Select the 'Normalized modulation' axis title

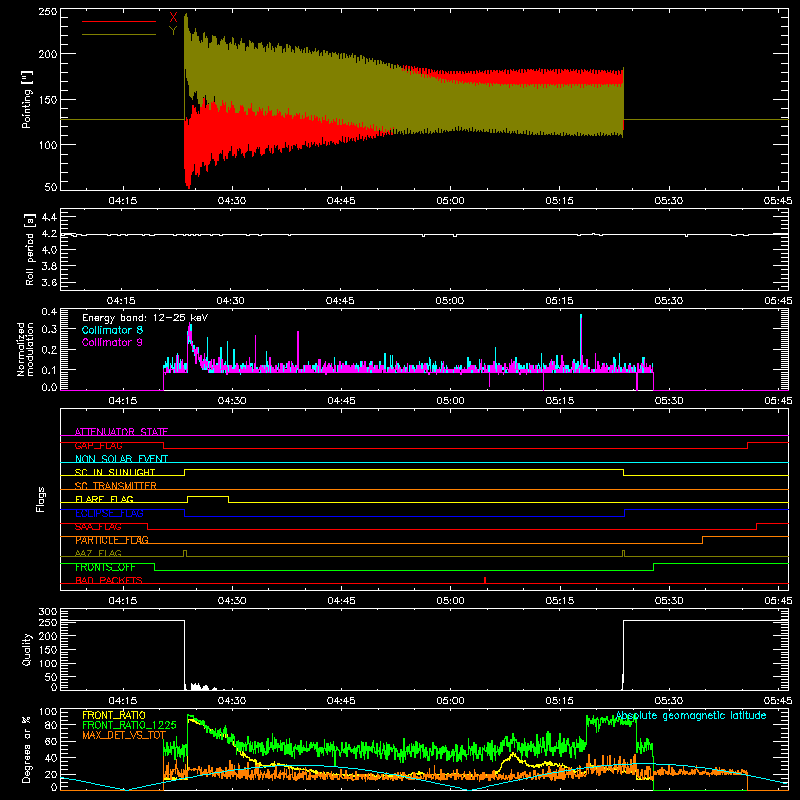point(26,349)
